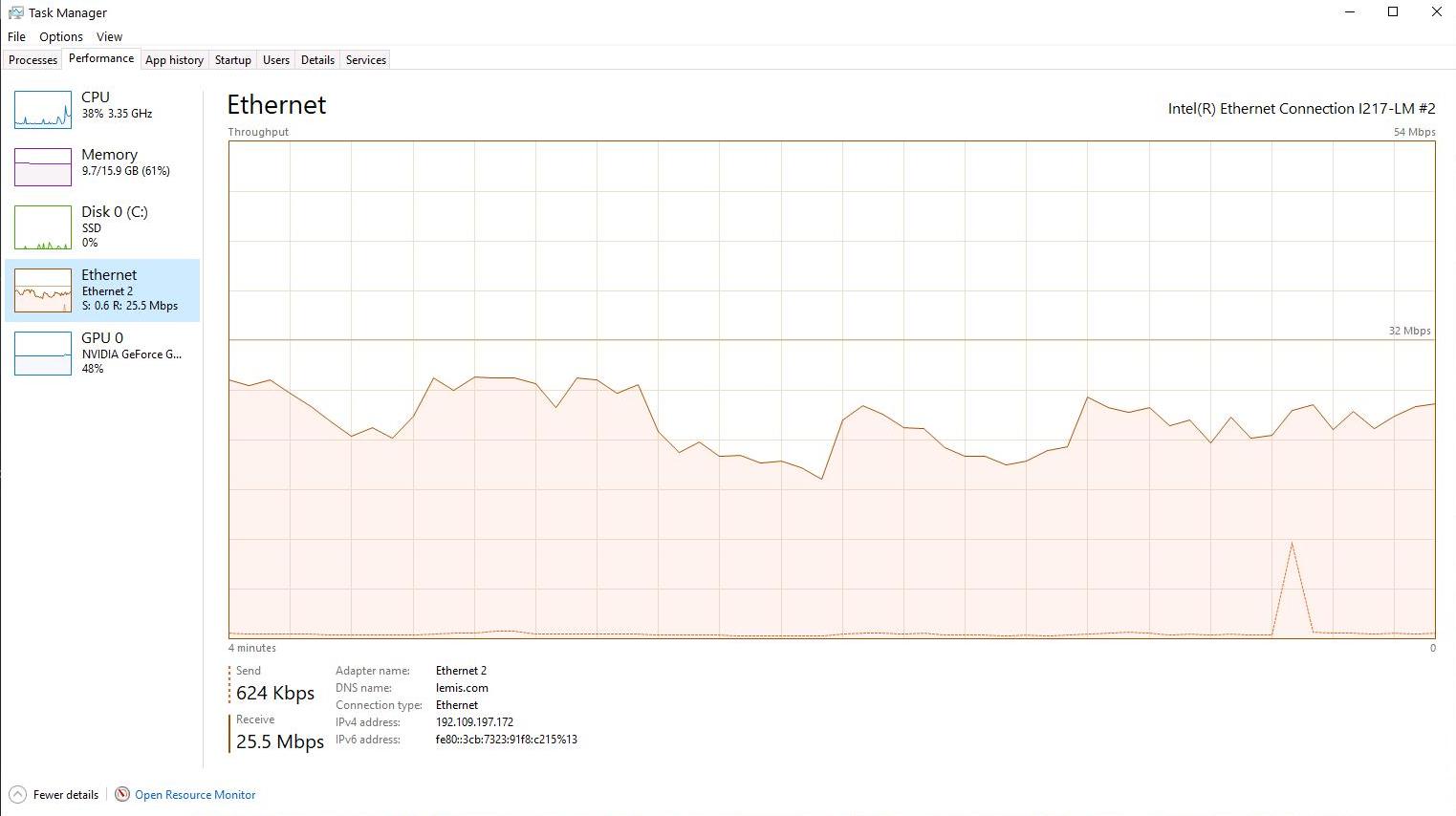The image size is (1456, 816).
Task: Switch to the Processes tab
Action: pos(33,59)
